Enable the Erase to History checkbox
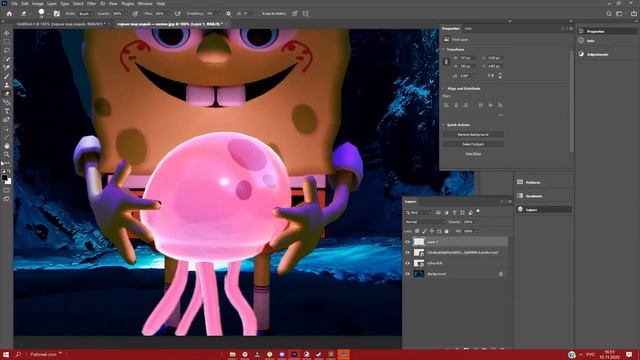Image resolution: width=640 pixels, height=360 pixels. [x=259, y=13]
